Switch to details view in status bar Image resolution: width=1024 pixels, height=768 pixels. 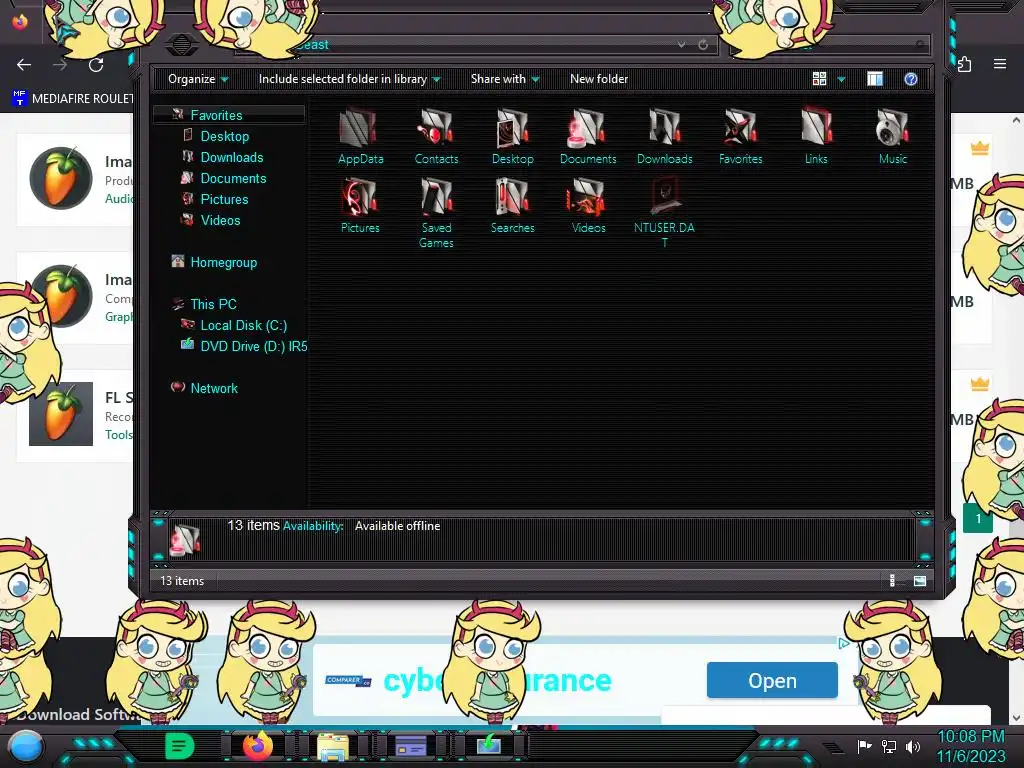click(892, 581)
